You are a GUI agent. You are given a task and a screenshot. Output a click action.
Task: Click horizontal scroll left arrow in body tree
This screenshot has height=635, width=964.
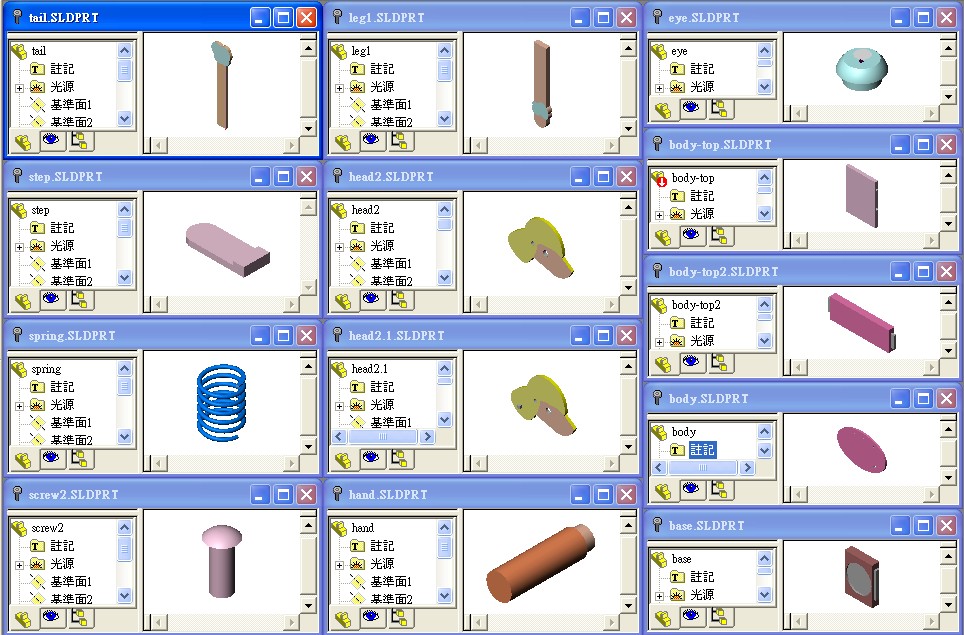pos(659,468)
